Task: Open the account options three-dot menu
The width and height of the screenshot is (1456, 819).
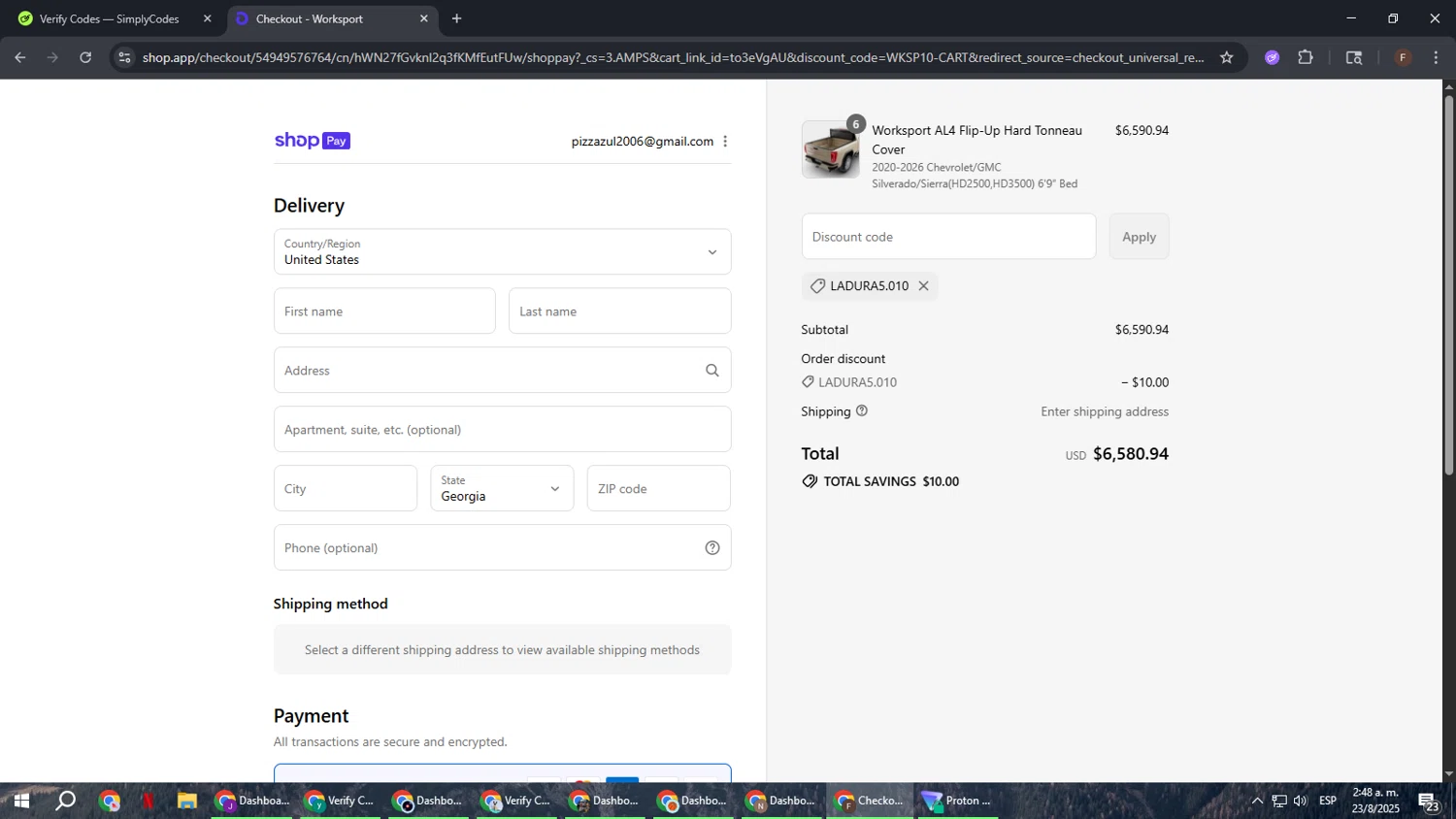Action: tap(725, 142)
